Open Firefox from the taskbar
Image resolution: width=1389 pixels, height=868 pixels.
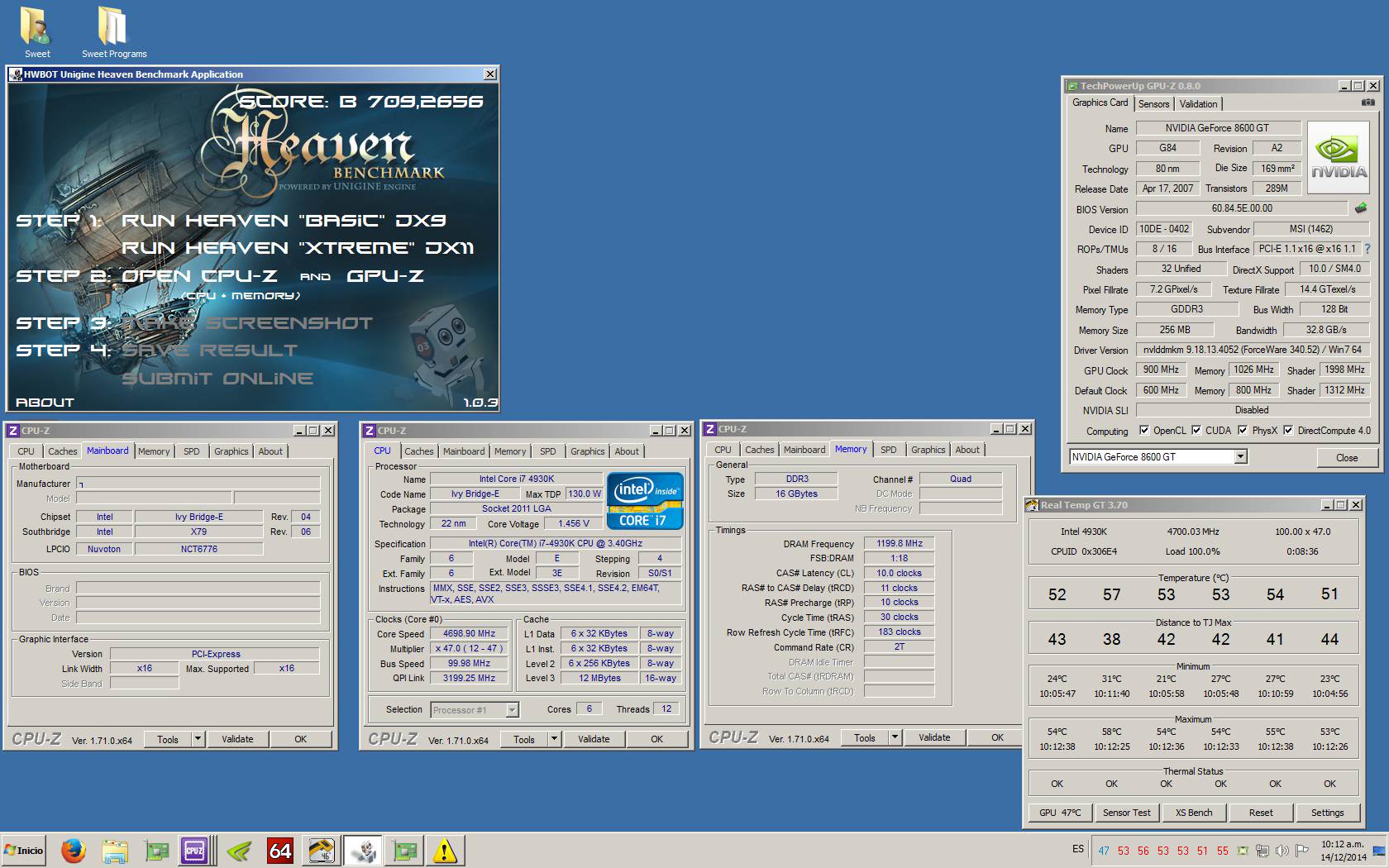(x=74, y=850)
